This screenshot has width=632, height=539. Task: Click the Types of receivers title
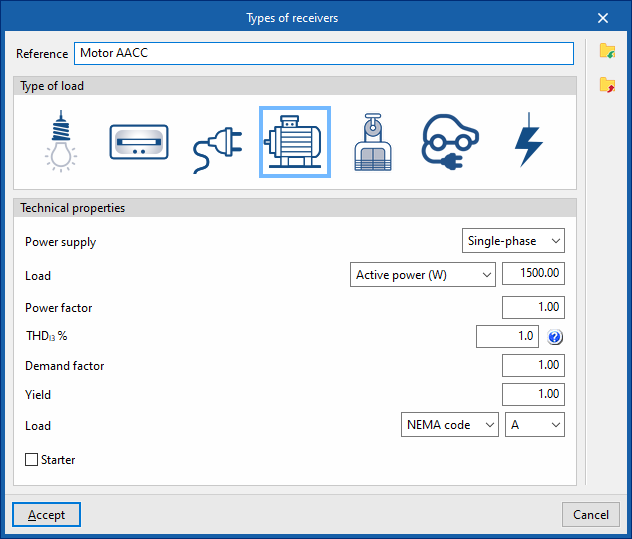pos(292,18)
